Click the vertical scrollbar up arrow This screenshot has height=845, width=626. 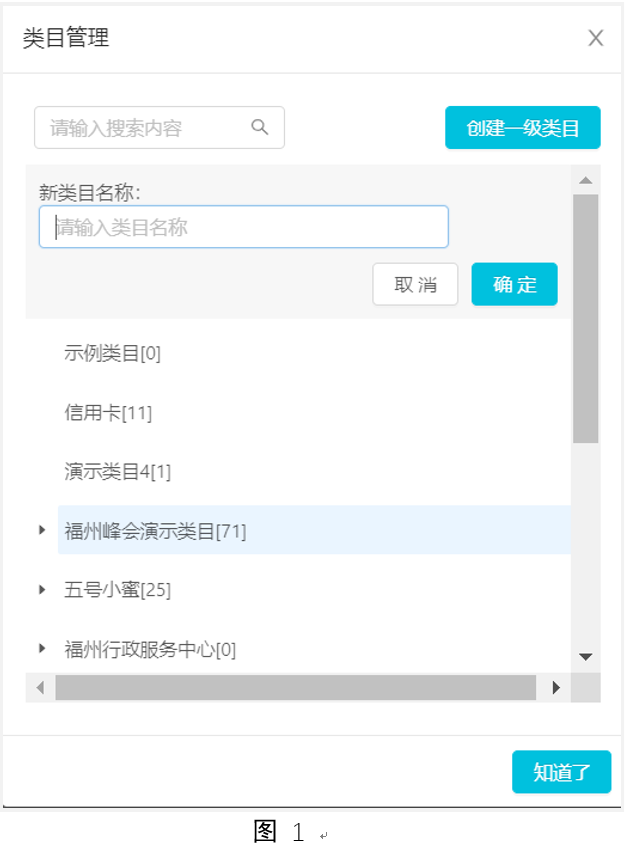click(x=586, y=180)
